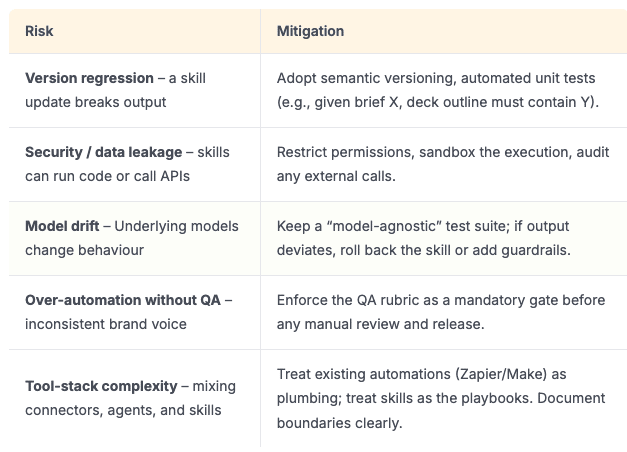Select the bold 'Over-automation without QA' term

[x=116, y=300]
